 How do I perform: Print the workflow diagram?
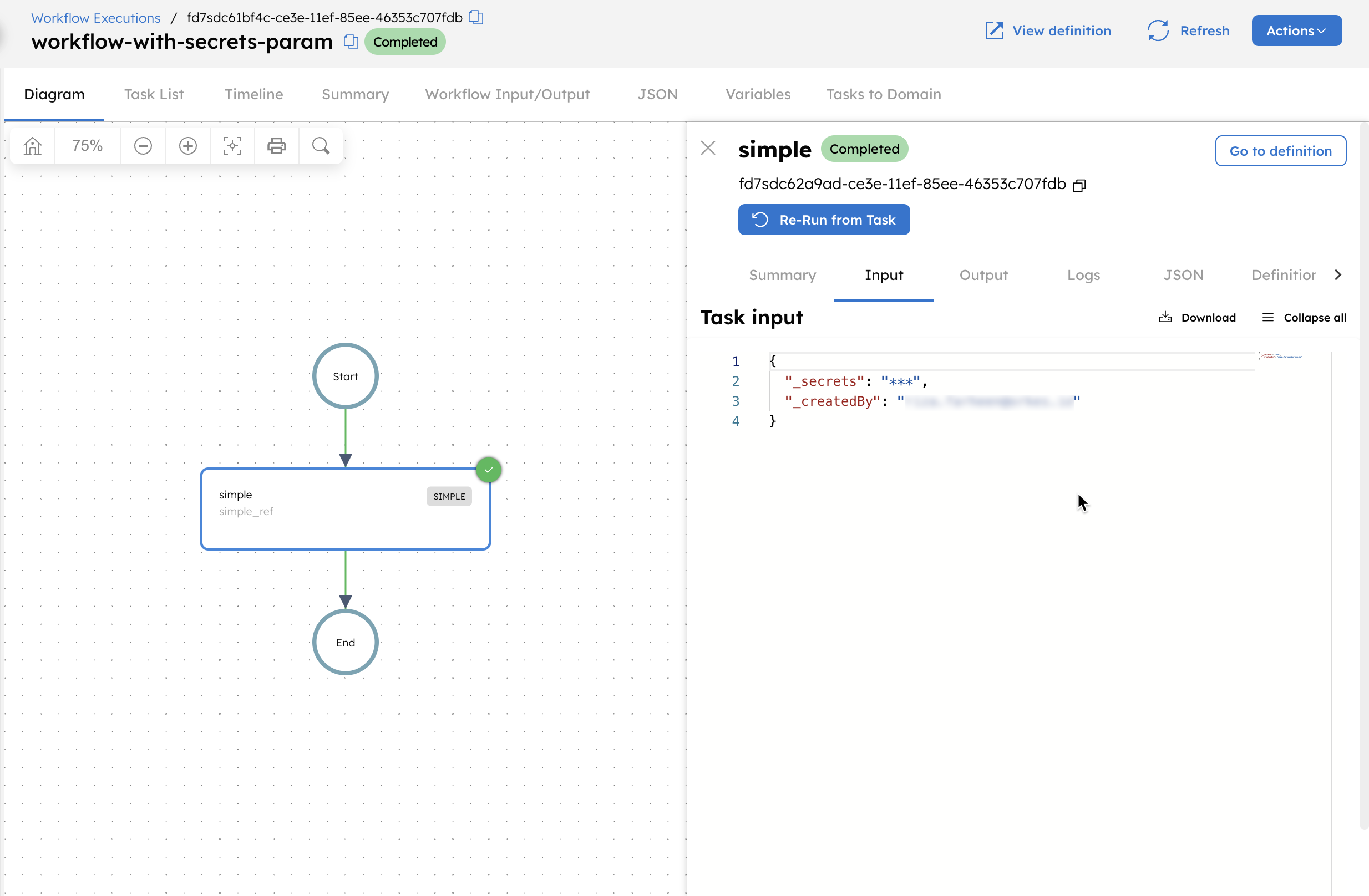(277, 146)
